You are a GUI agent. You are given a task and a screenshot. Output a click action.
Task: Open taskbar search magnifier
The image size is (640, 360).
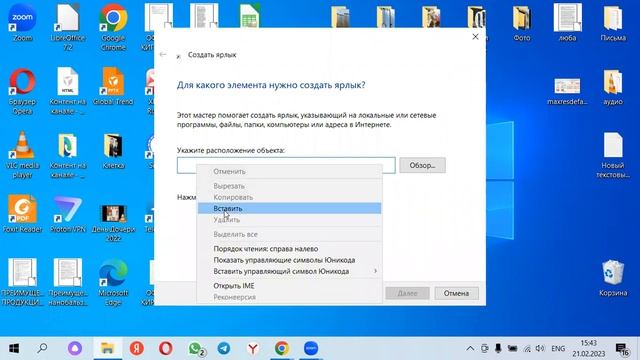pos(42,349)
